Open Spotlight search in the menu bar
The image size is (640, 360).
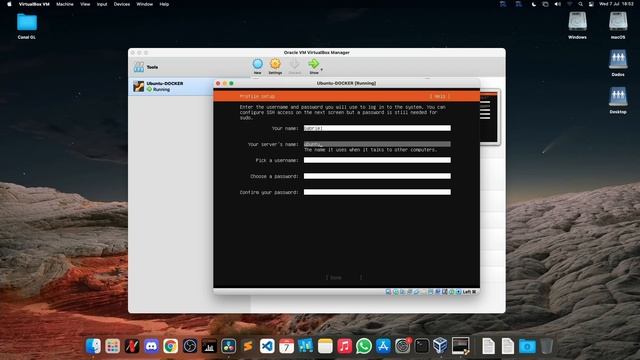coord(580,4)
